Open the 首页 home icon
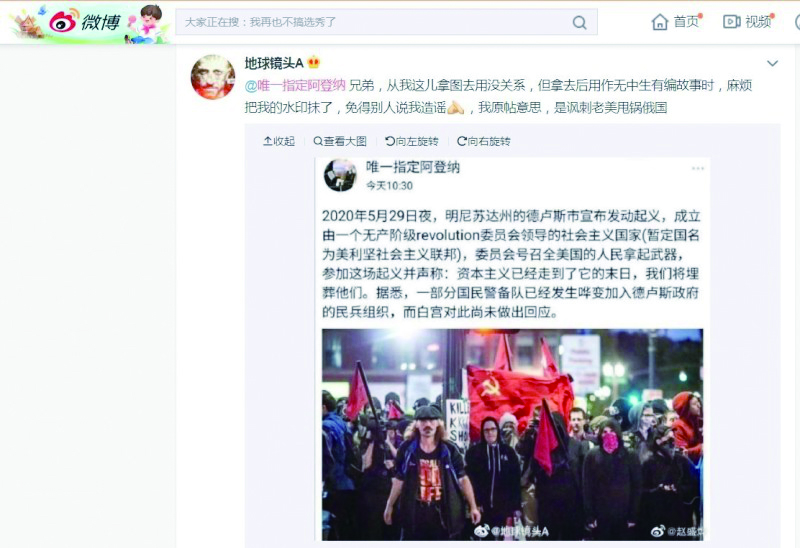Image resolution: width=800 pixels, height=548 pixels. [x=660, y=22]
